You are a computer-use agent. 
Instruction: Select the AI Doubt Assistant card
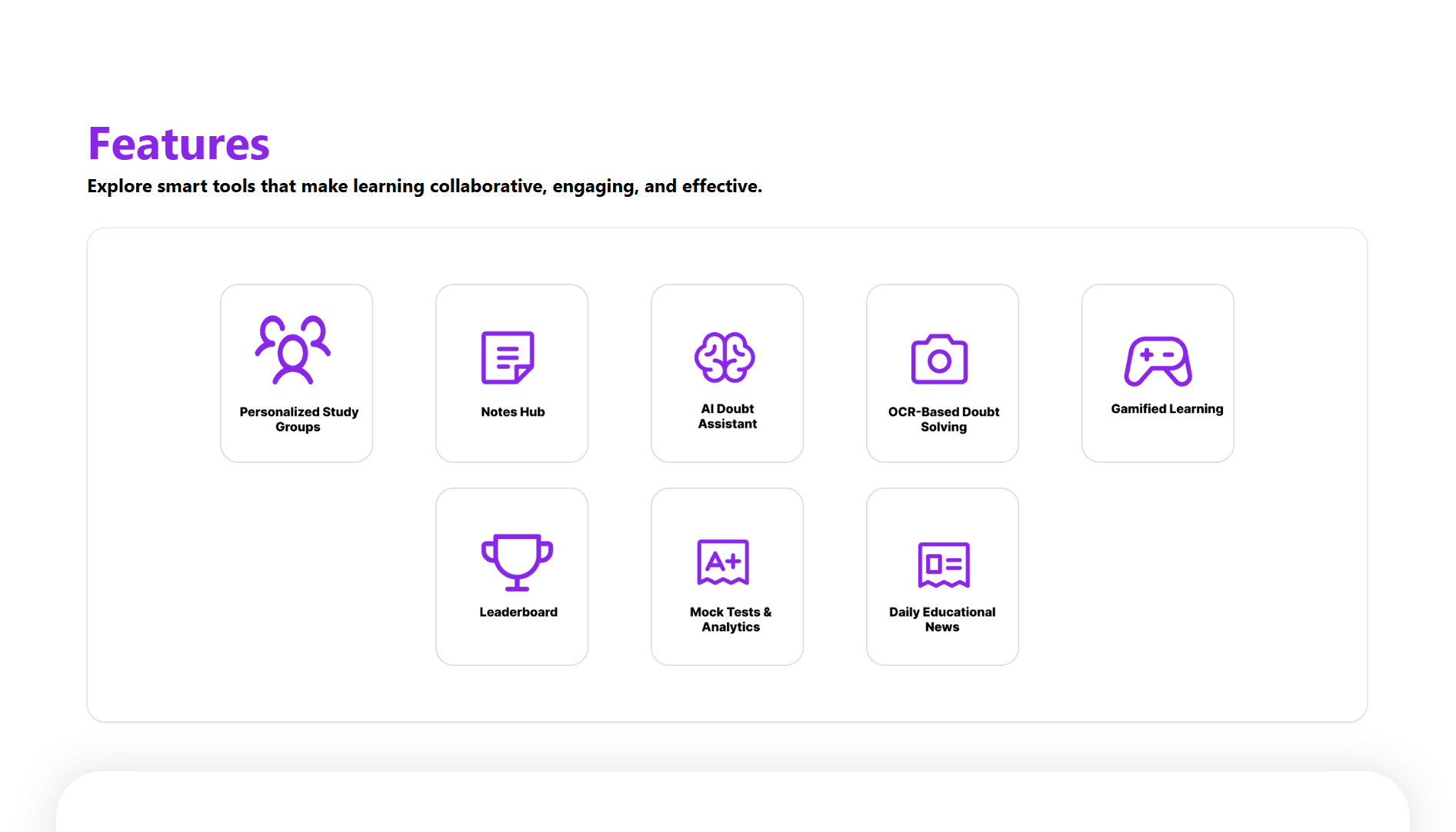pos(726,372)
